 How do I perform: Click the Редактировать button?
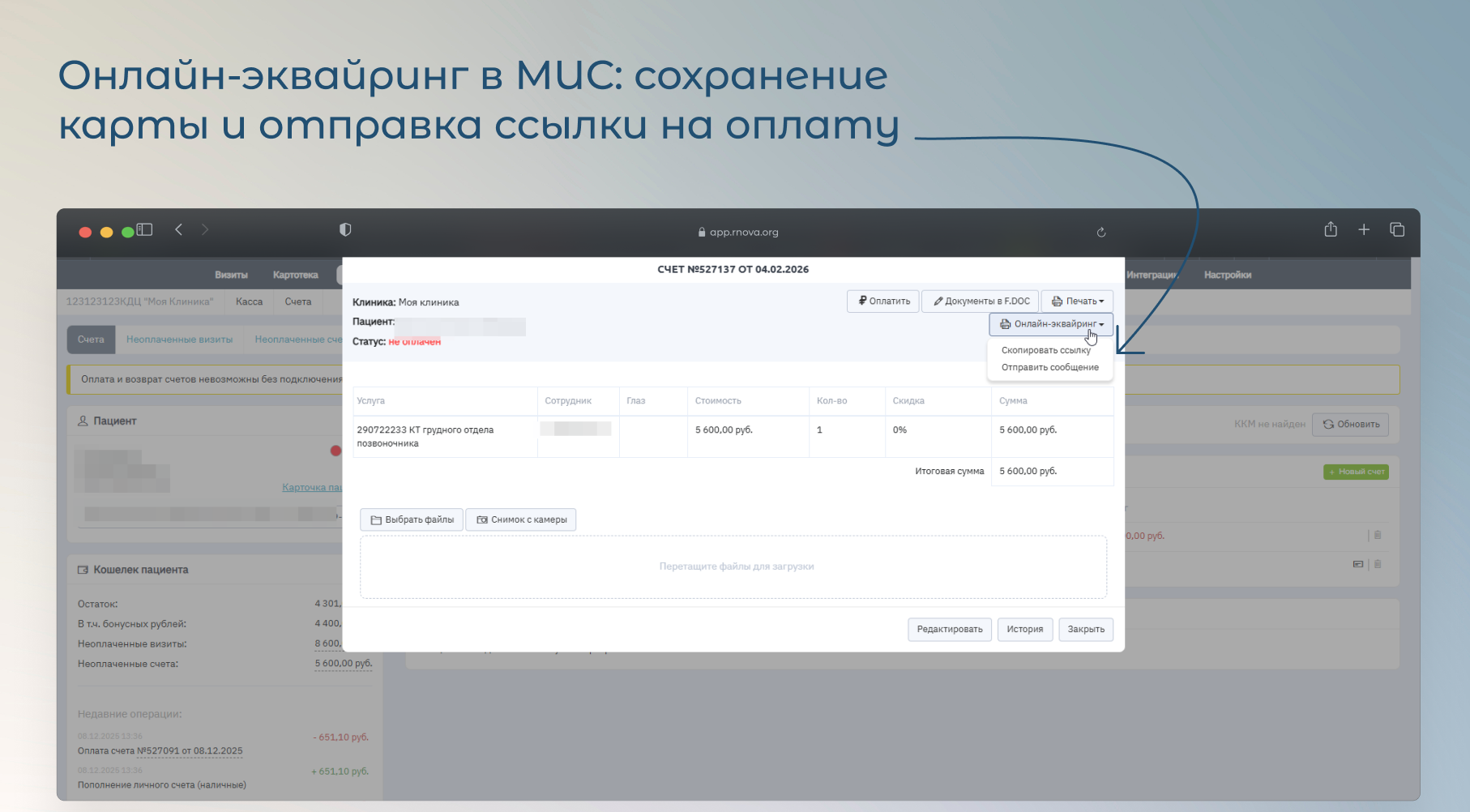pos(949,630)
